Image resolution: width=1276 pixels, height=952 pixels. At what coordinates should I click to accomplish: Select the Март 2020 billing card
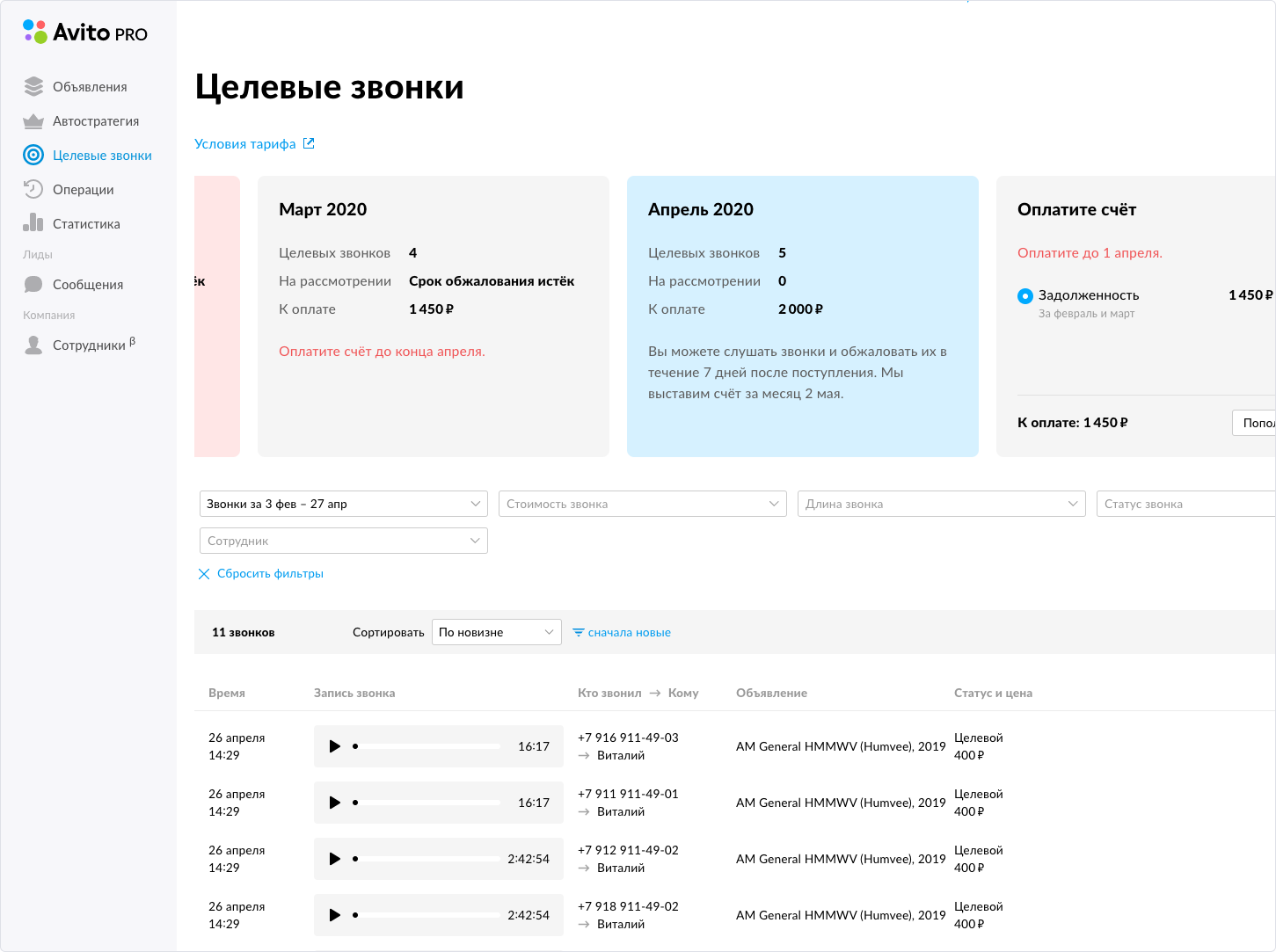point(433,316)
